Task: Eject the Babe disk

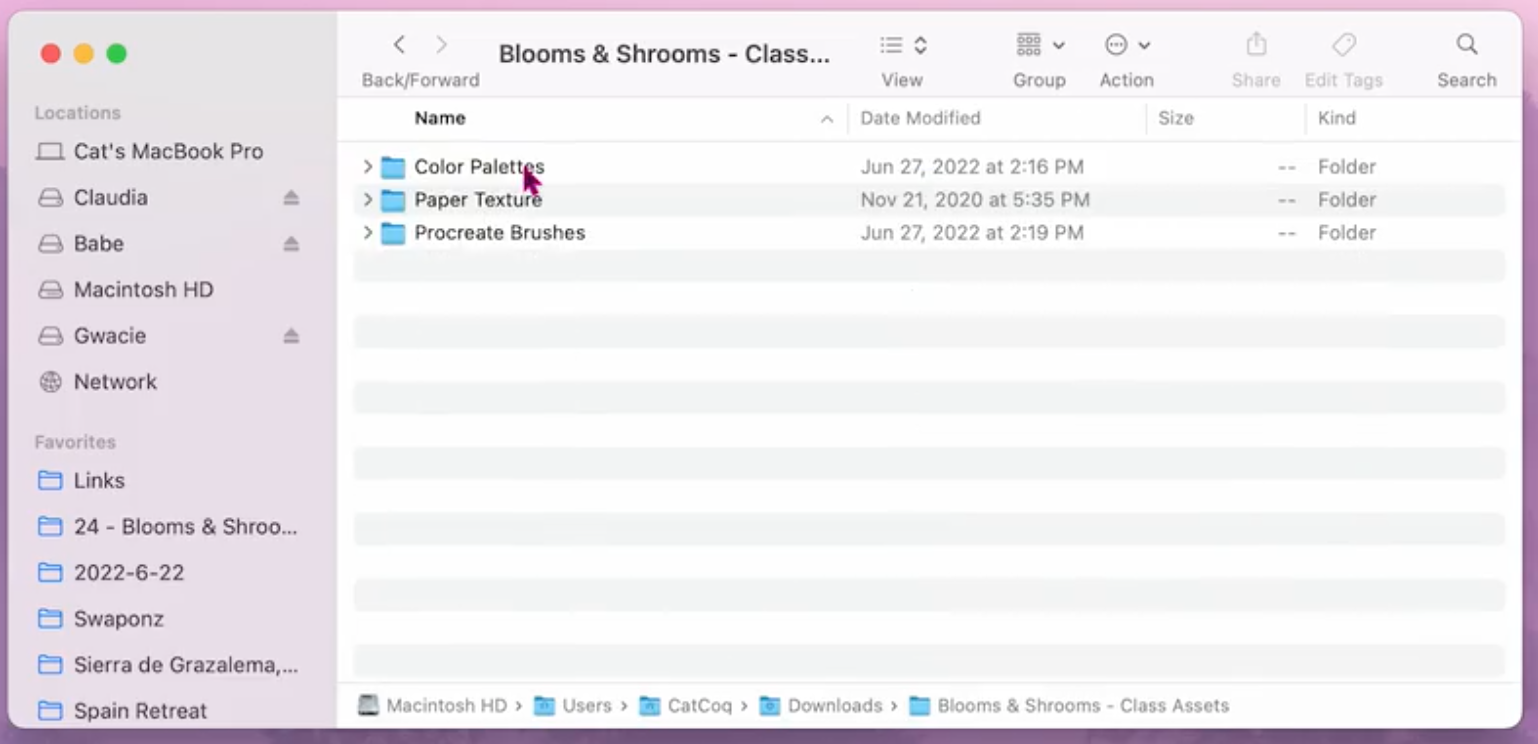Action: pyautogui.click(x=290, y=243)
